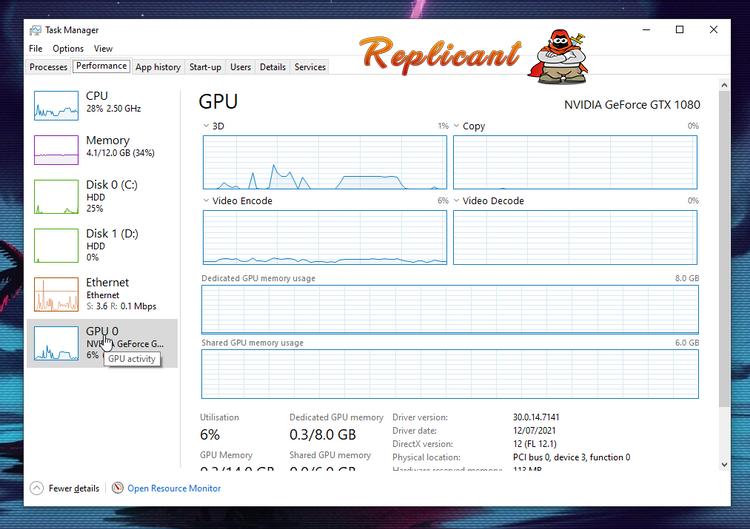Select the Disk 0 (C:) mini graph
Image resolution: width=750 pixels, height=529 pixels.
pos(56,197)
